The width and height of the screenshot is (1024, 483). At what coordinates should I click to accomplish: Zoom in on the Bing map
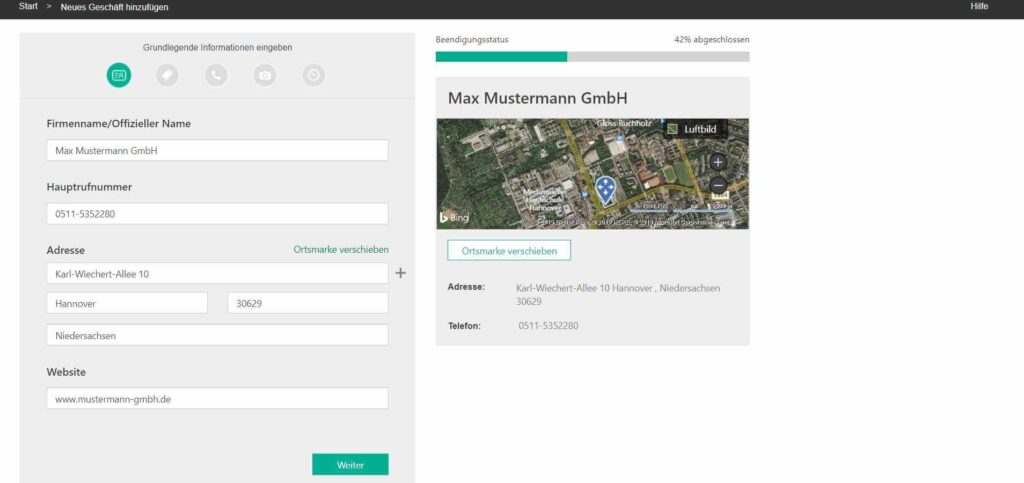(x=718, y=162)
